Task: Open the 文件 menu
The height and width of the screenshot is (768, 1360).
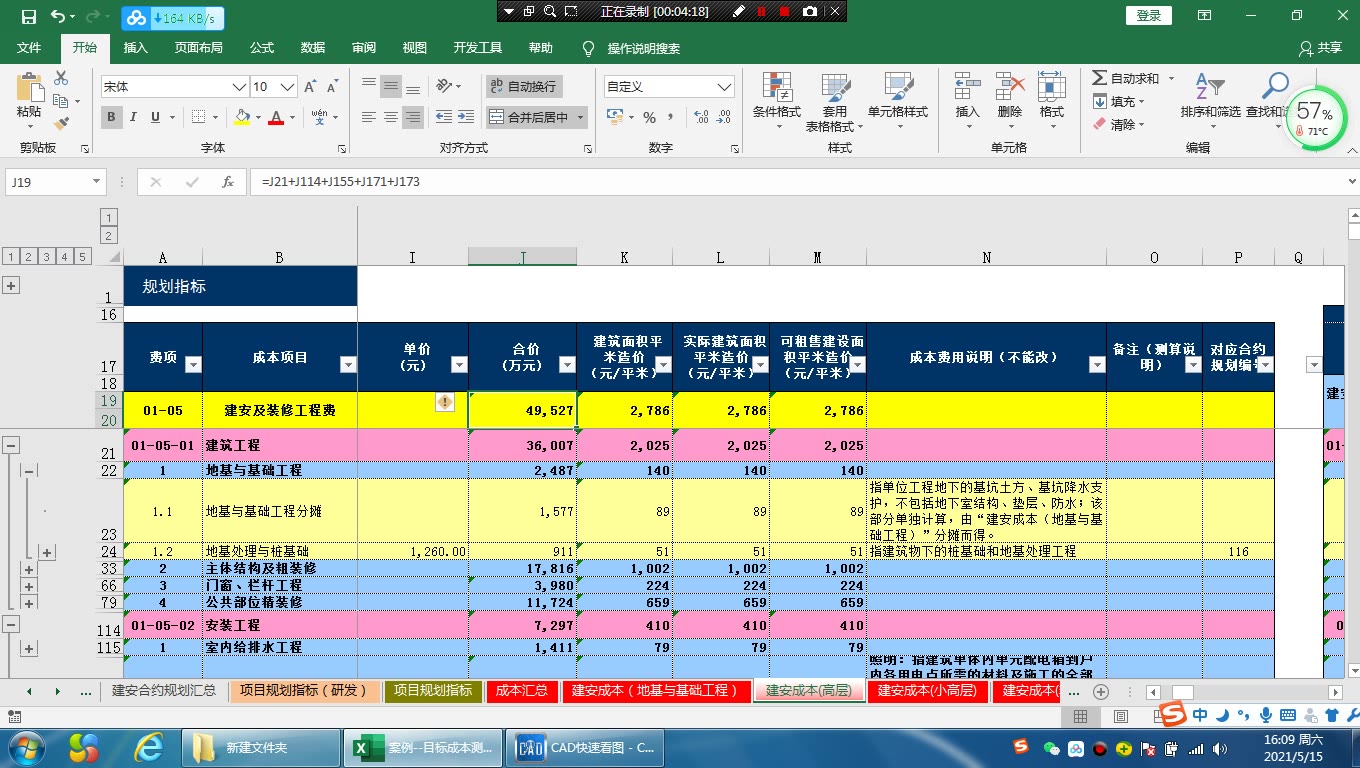Action: 29,48
